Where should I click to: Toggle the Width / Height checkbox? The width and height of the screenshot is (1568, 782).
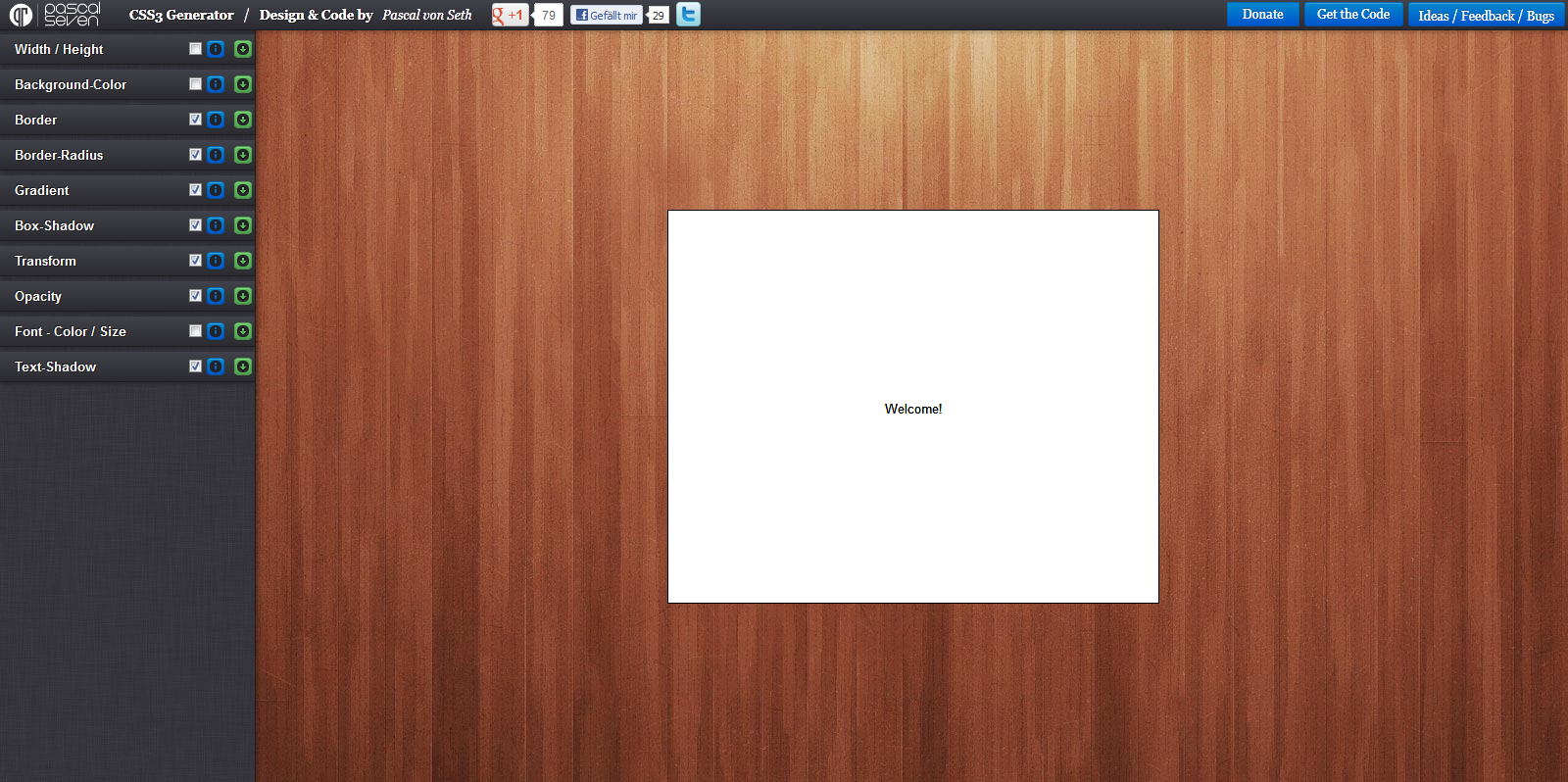195,49
